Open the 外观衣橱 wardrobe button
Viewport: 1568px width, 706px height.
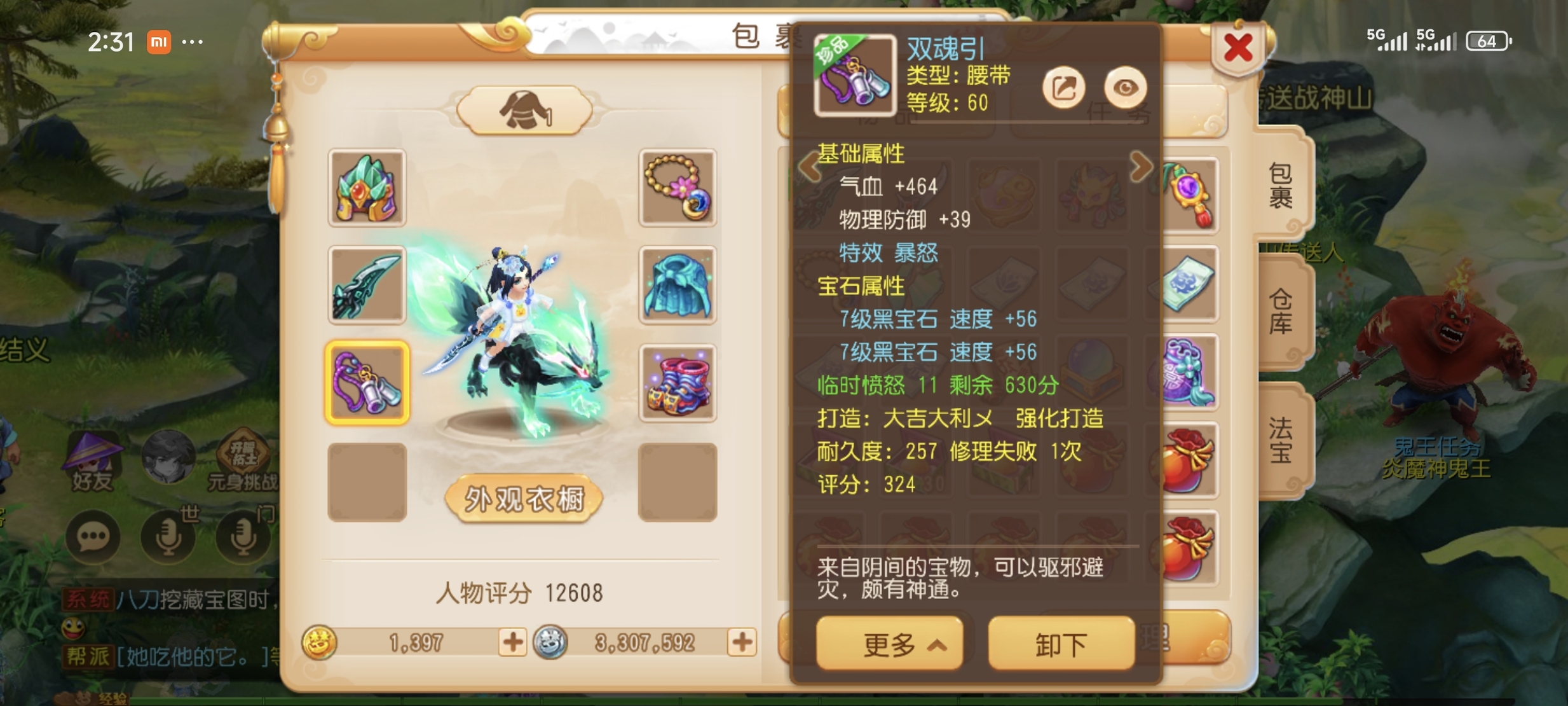point(524,499)
